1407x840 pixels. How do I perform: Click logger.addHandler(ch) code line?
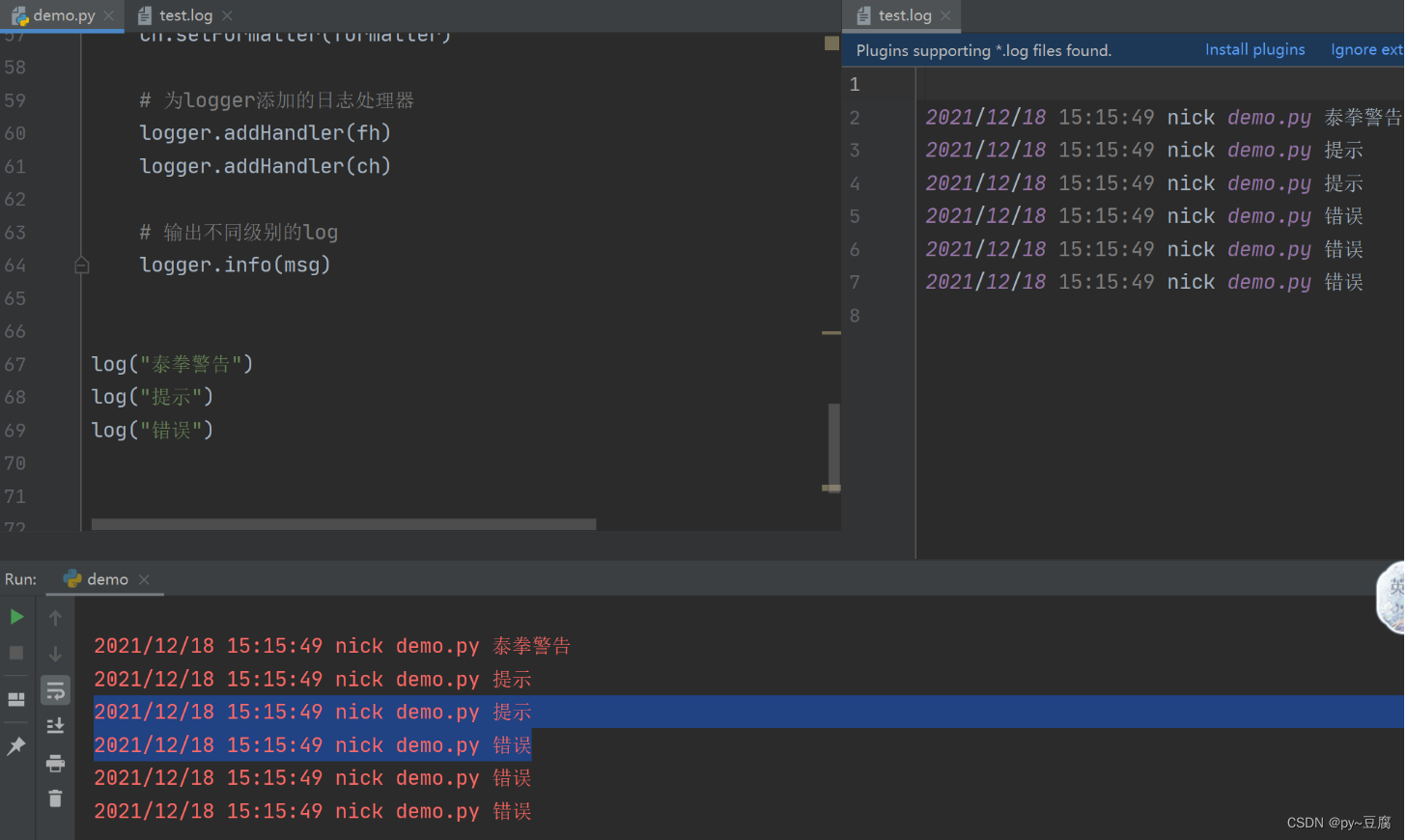265,166
